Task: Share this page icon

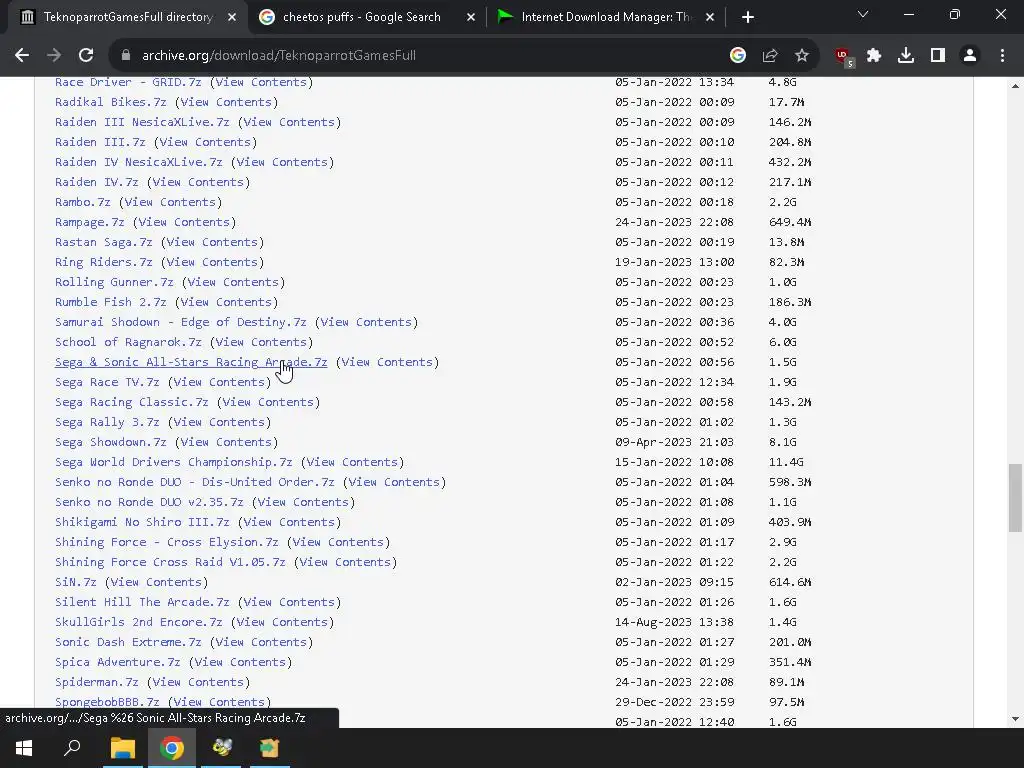Action: click(770, 56)
